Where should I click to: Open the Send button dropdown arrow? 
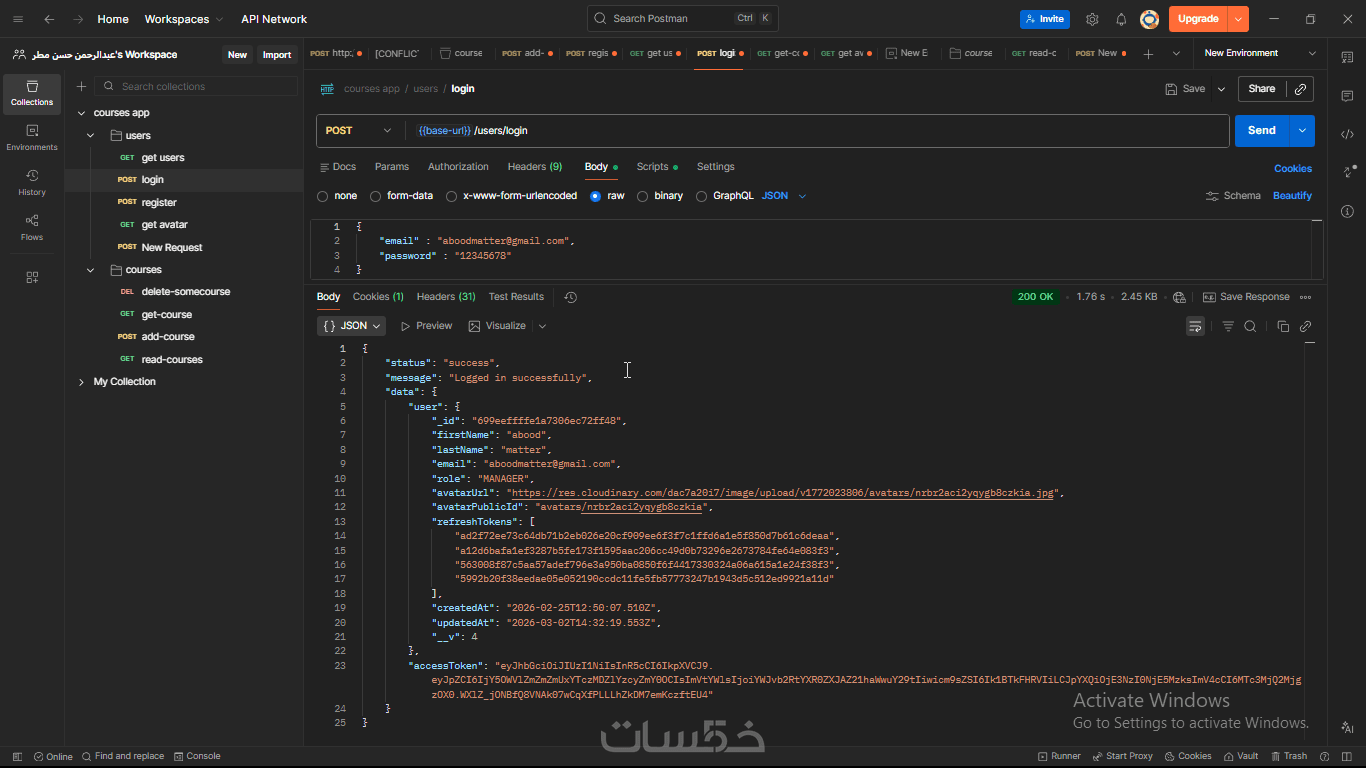pyautogui.click(x=1302, y=131)
